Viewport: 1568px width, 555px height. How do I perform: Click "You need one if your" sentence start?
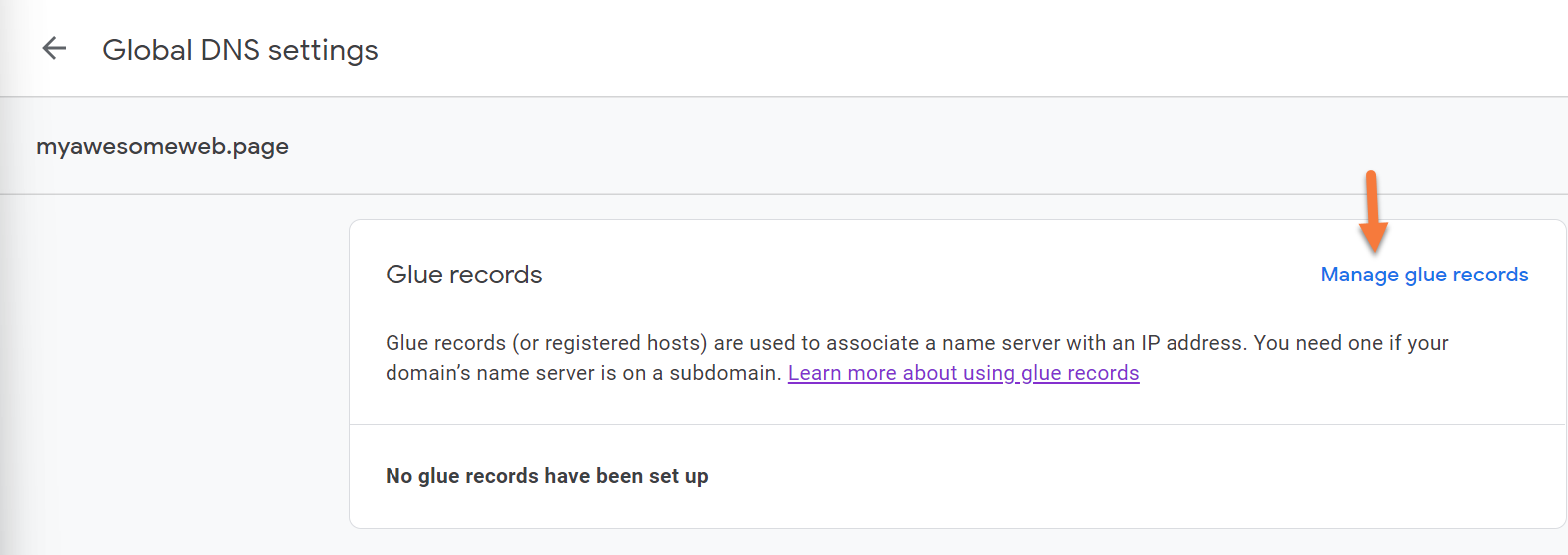click(1350, 343)
